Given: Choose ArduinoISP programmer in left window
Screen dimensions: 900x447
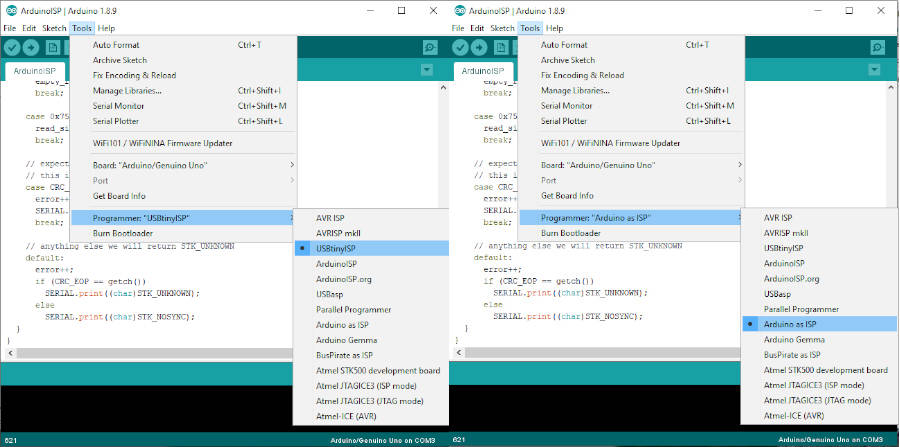Looking at the screenshot, I should (x=336, y=264).
